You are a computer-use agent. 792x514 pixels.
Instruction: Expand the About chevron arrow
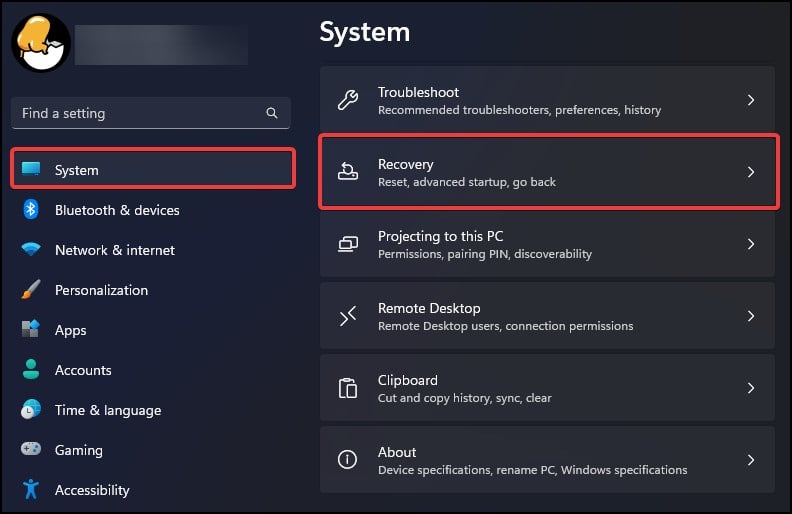[751, 460]
